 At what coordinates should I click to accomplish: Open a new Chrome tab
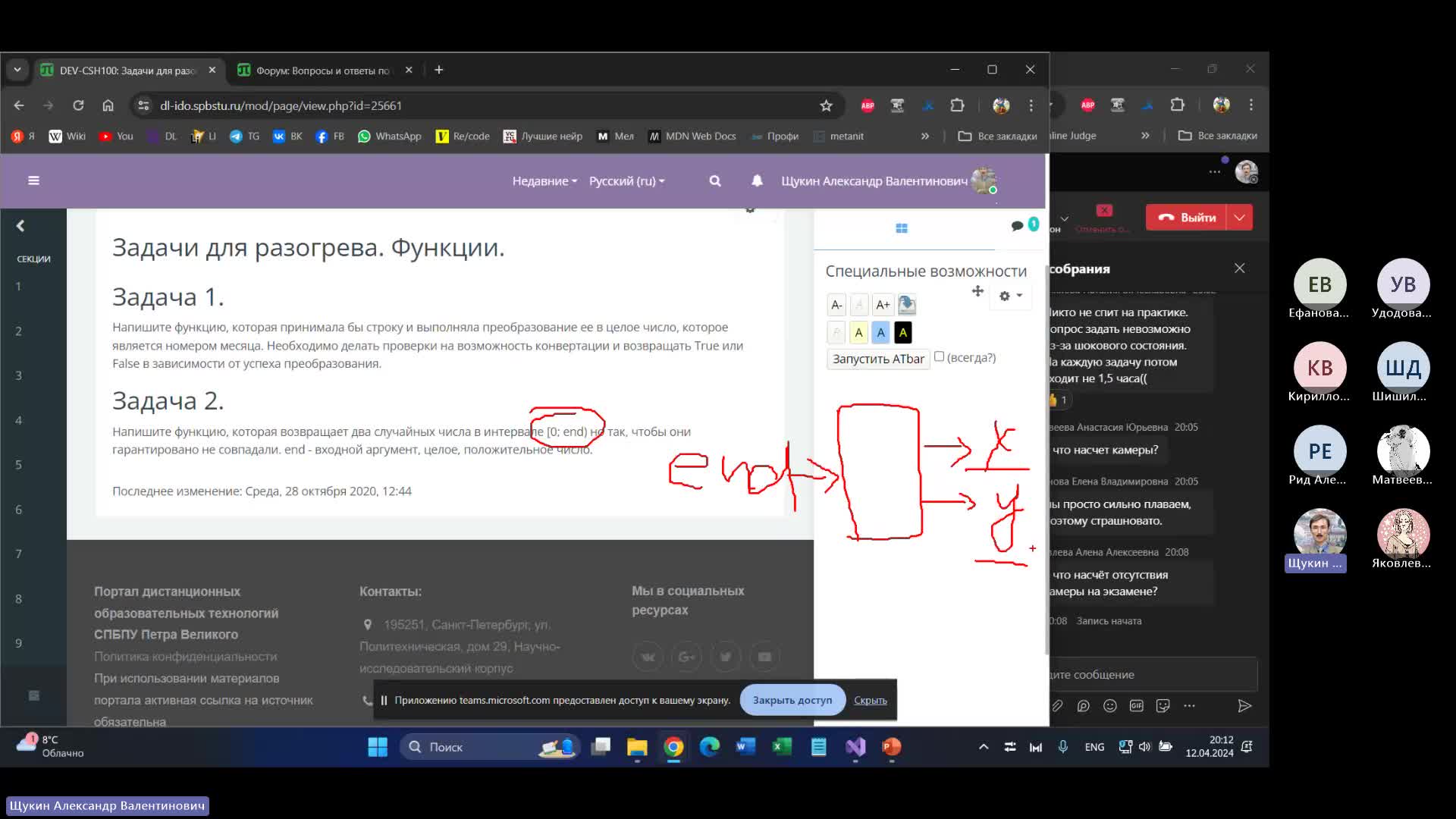point(438,70)
